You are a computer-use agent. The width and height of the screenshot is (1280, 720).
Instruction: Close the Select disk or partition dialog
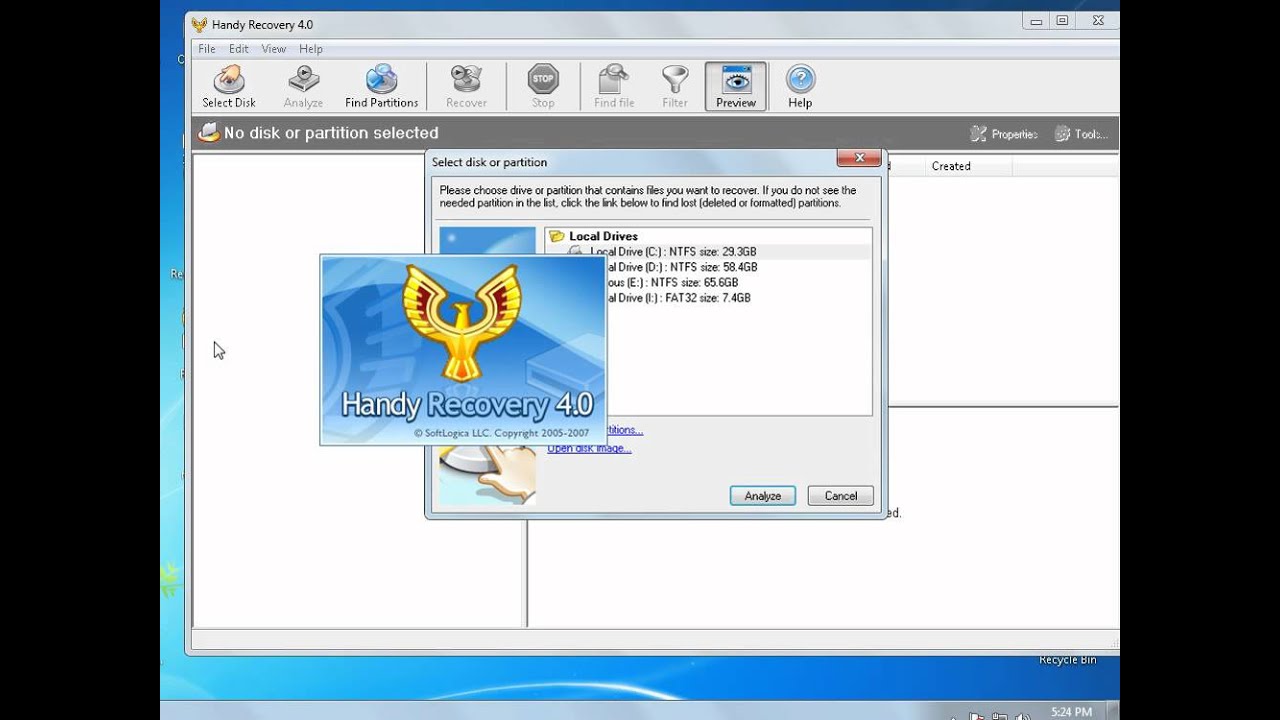[x=858, y=158]
